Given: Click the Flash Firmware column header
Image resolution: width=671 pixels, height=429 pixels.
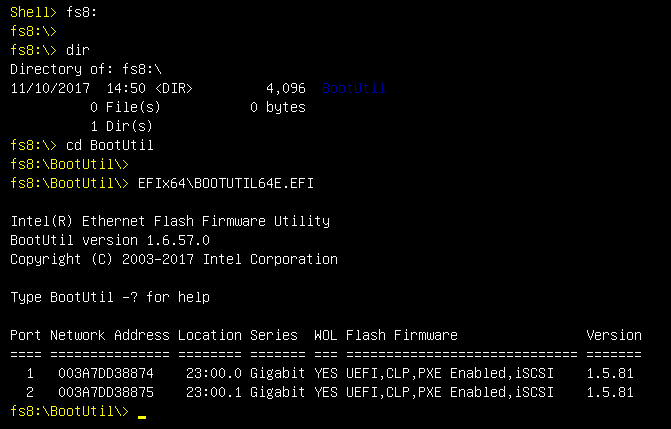Looking at the screenshot, I should click(402, 335).
